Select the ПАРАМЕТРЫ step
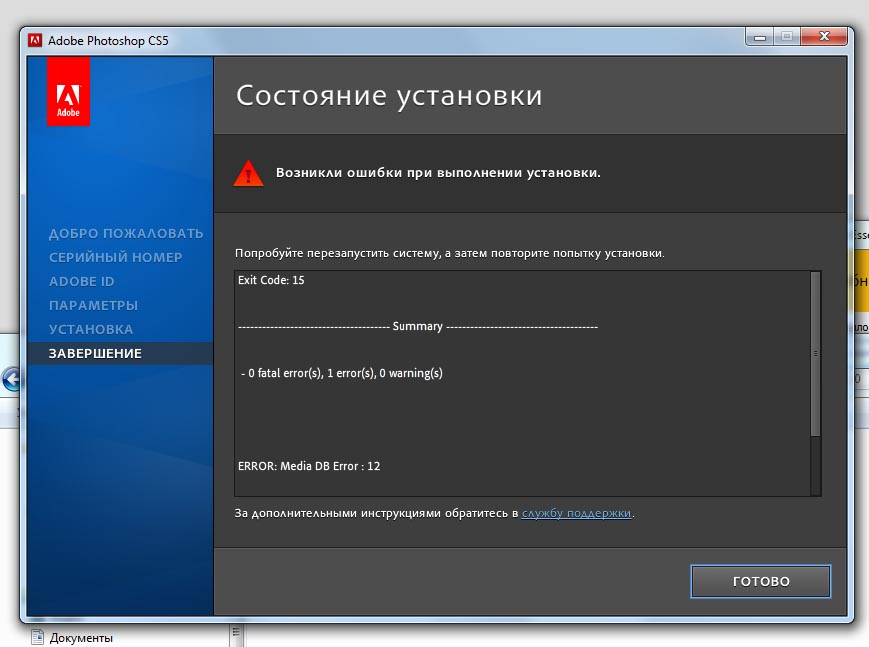The image size is (869, 647). pyautogui.click(x=93, y=305)
